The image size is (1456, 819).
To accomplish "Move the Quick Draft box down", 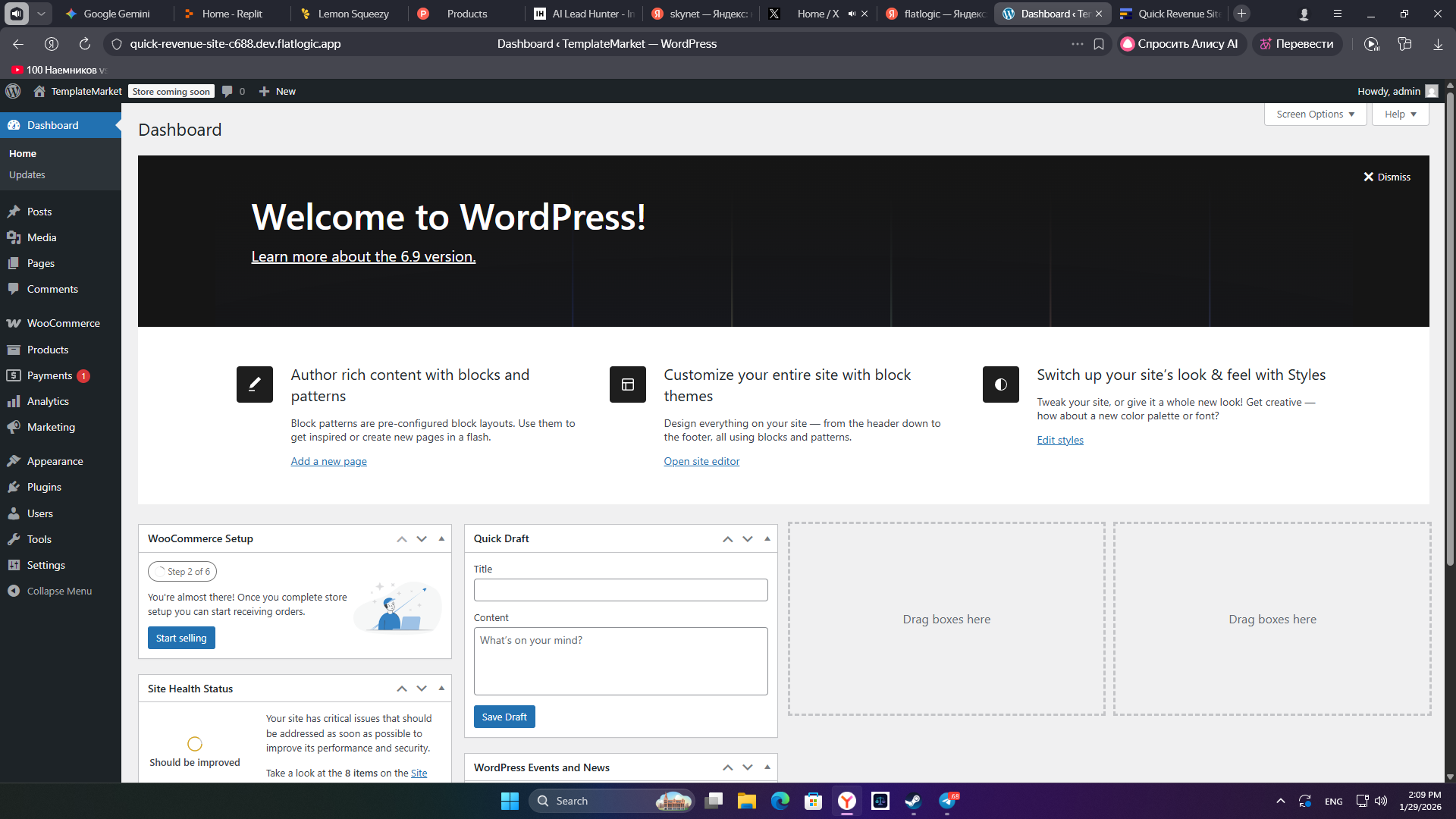I will coord(748,538).
